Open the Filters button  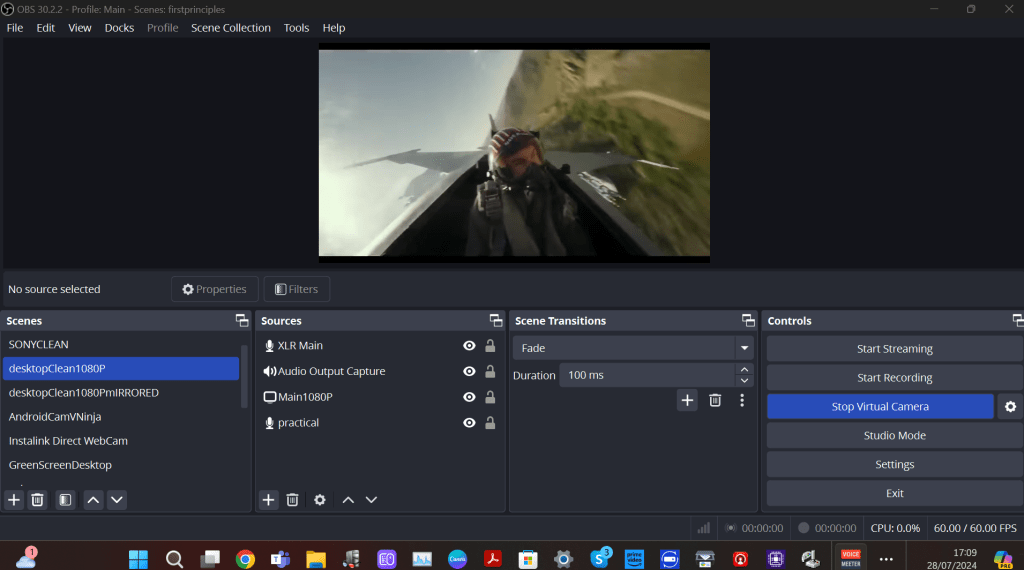[x=296, y=289]
